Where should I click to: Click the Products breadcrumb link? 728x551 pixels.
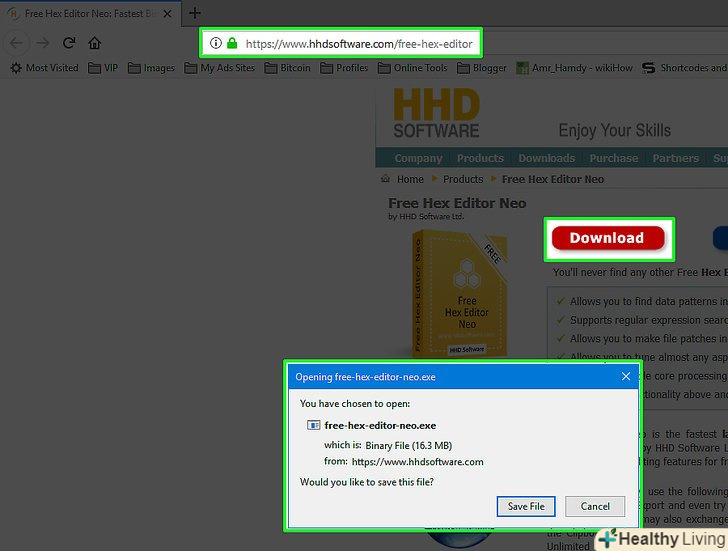(463, 179)
